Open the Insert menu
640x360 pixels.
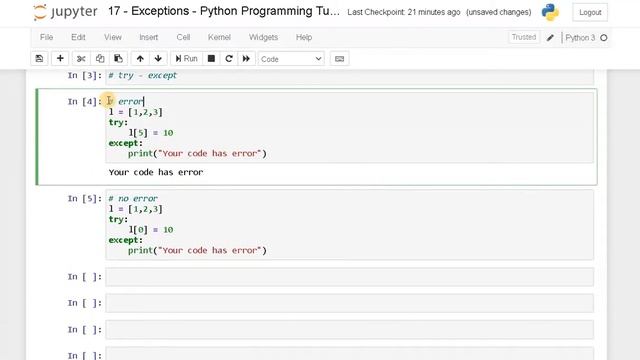point(149,37)
